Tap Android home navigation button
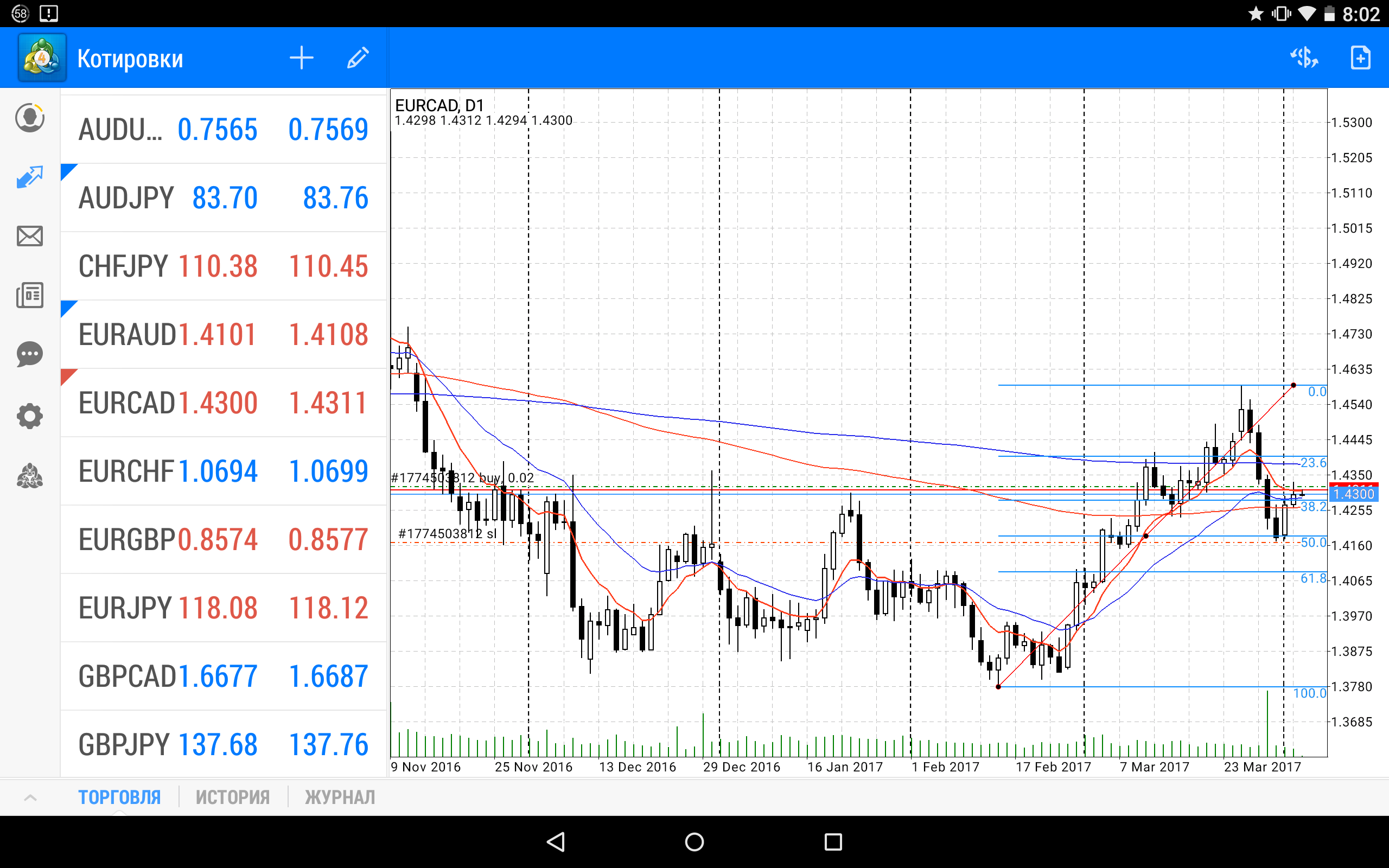The image size is (1389, 868). (x=694, y=841)
